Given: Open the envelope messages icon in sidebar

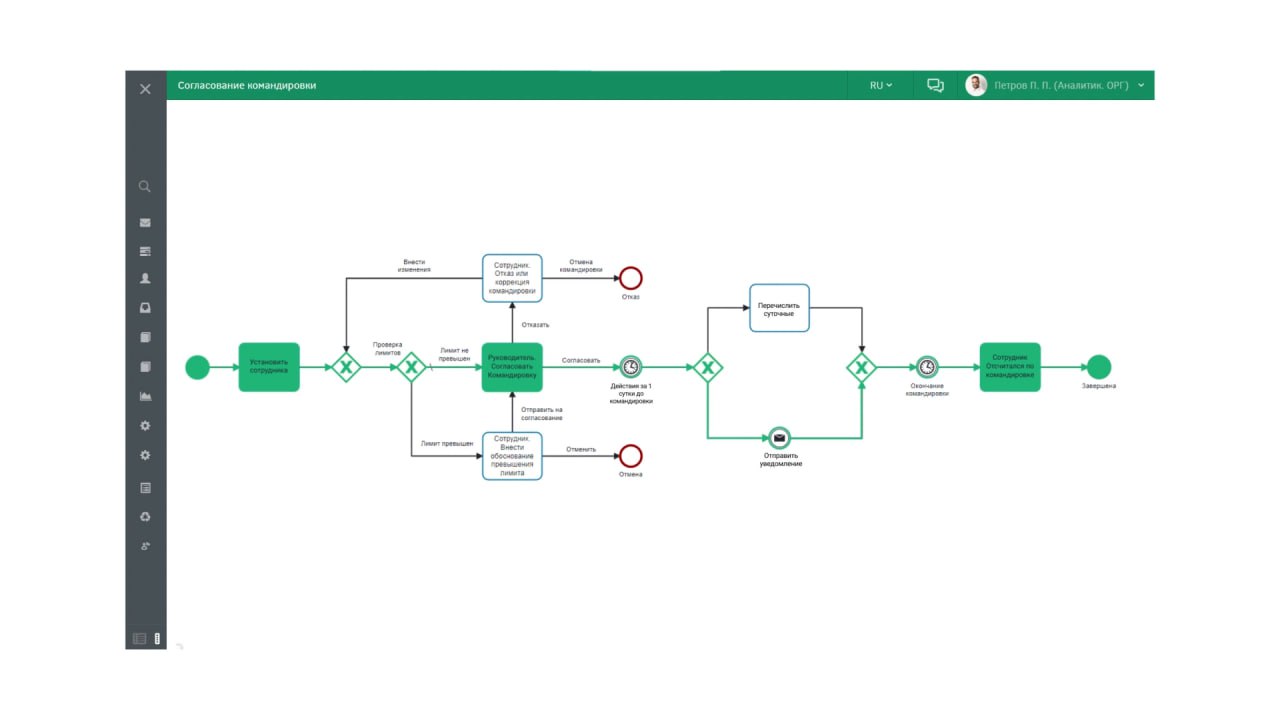Looking at the screenshot, I should 145,223.
